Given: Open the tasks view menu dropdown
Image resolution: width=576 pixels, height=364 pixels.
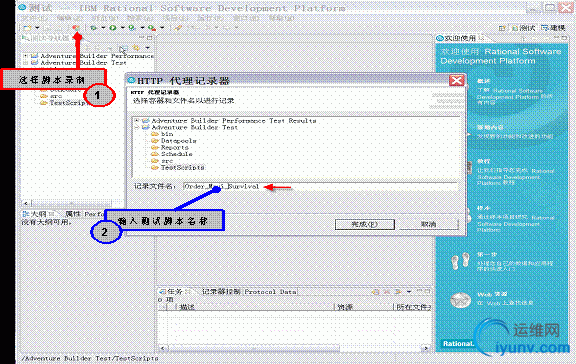Looking at the screenshot, I should (409, 292).
